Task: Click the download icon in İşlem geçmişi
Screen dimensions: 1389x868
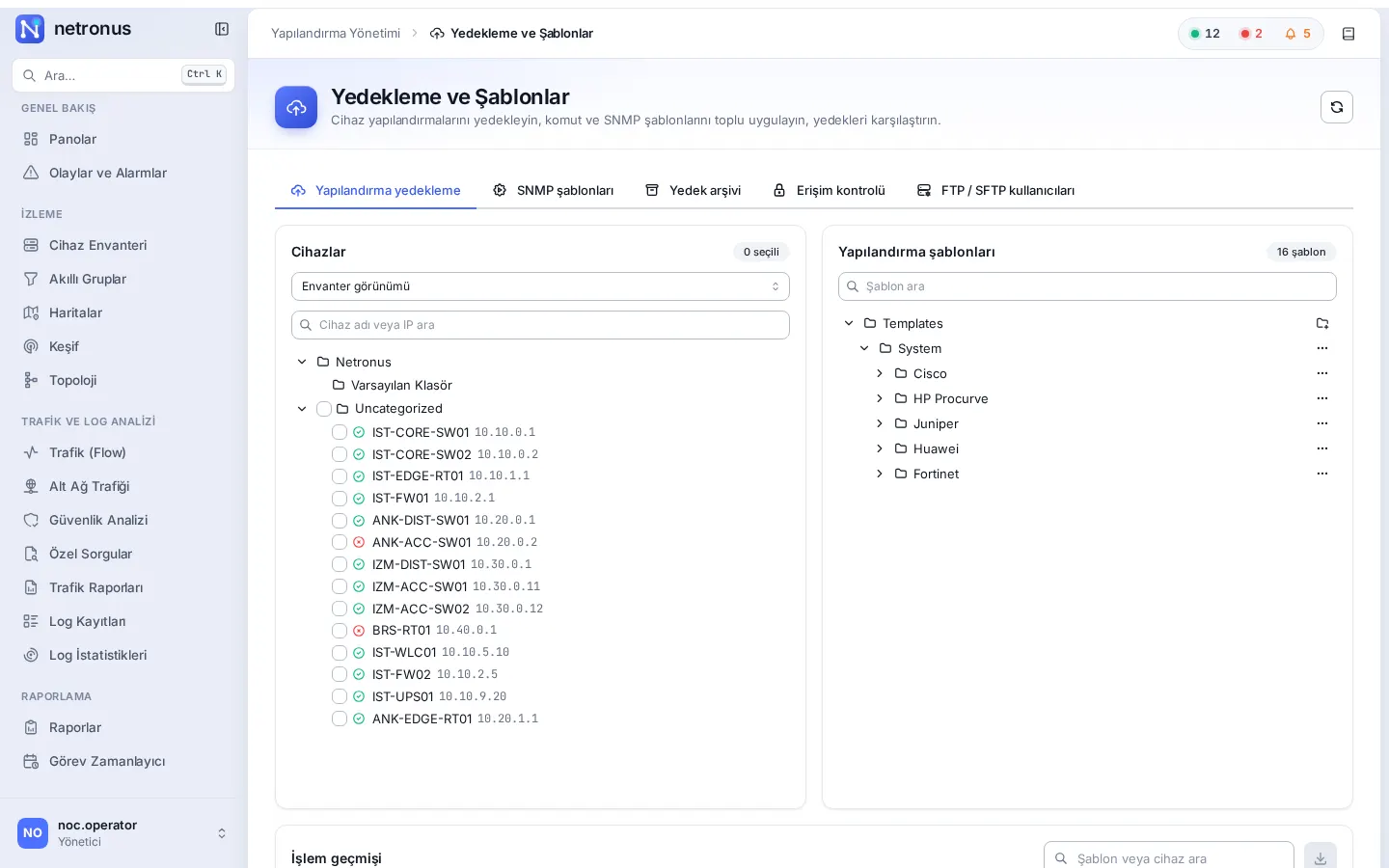Action: coord(1321,857)
